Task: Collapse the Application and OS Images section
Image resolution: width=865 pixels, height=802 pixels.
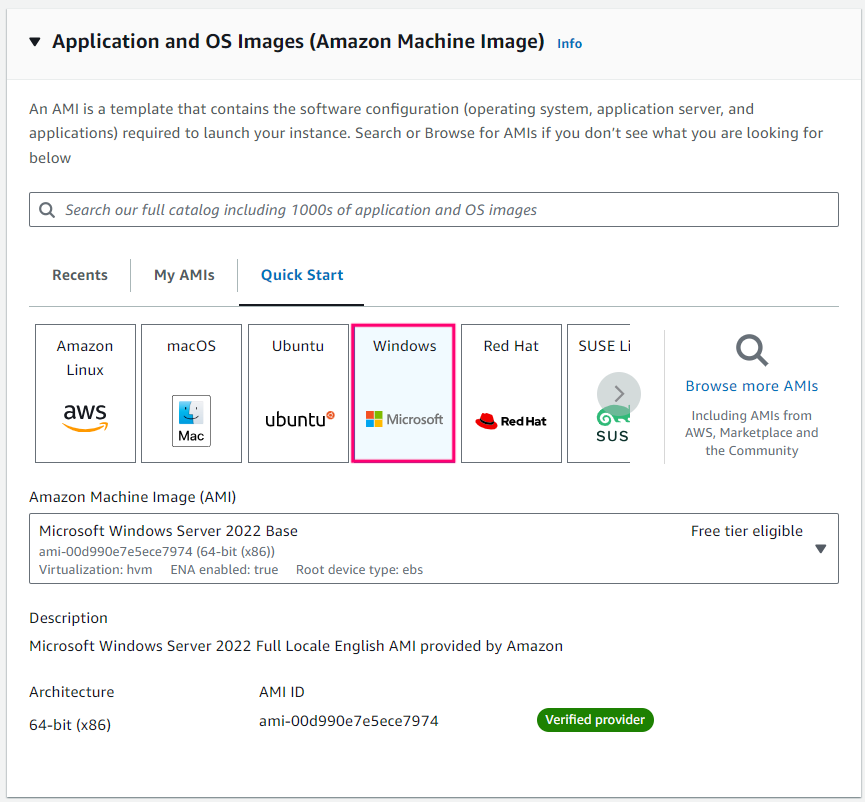Action: pyautogui.click(x=35, y=42)
